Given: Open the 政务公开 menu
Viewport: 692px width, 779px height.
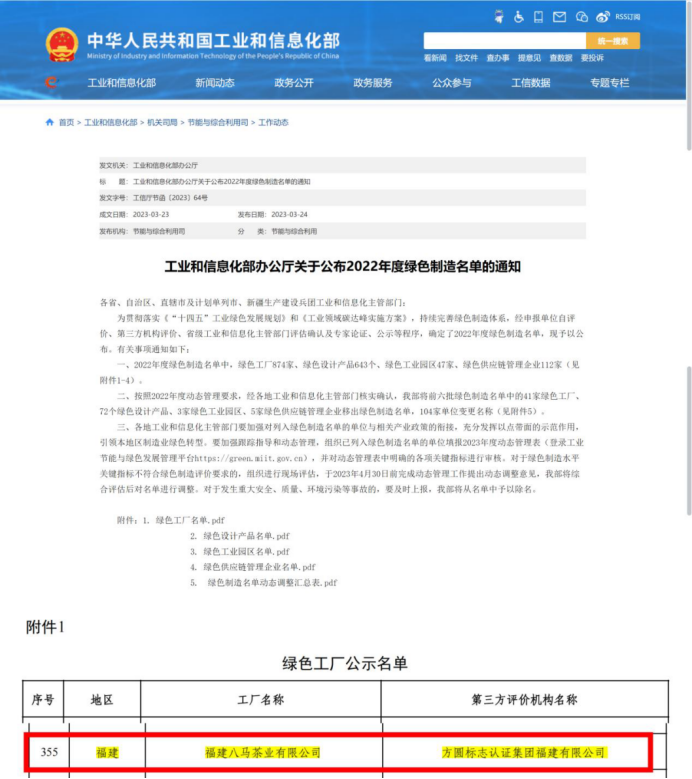Looking at the screenshot, I should 294,83.
